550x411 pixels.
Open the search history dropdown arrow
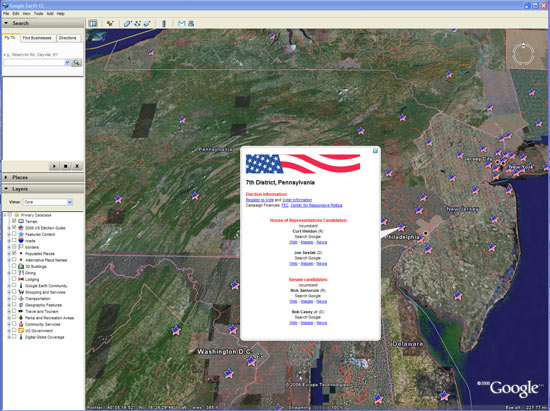click(x=67, y=62)
